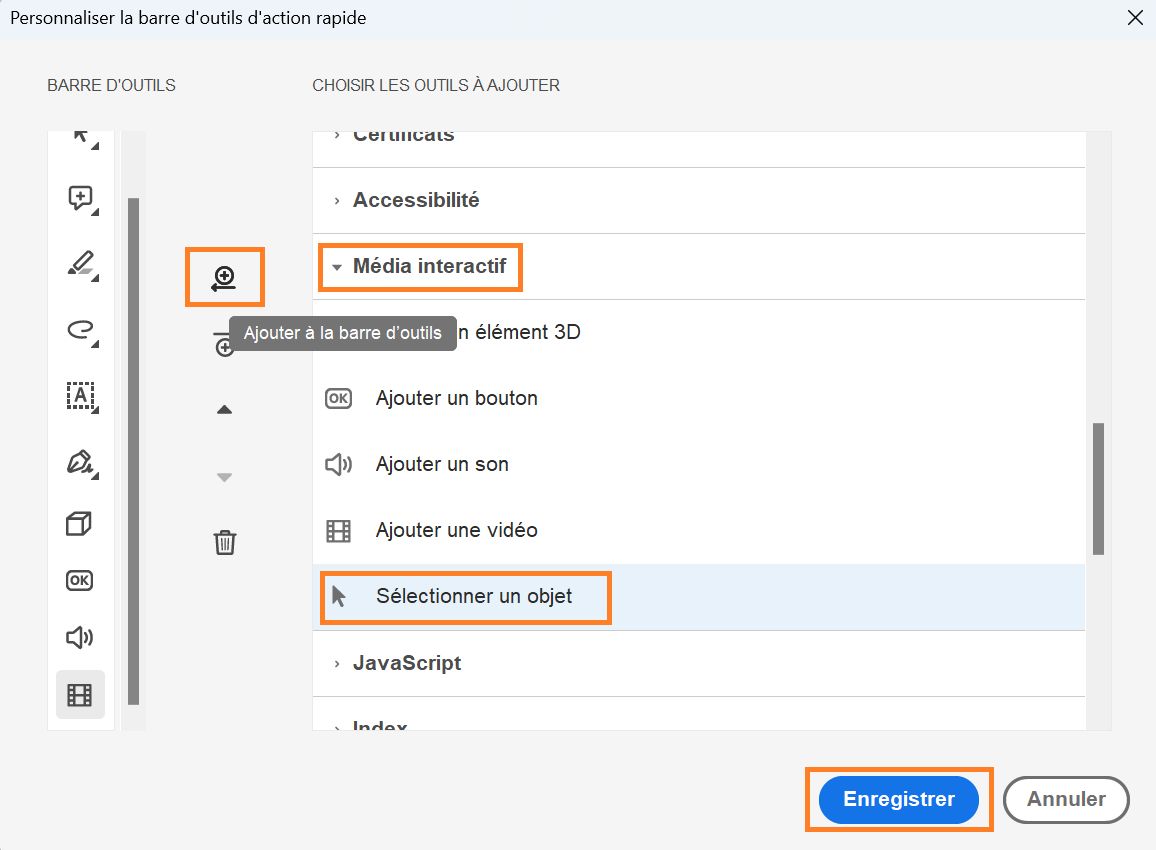
Task: Click the Add to toolbar icon
Action: coord(224,278)
